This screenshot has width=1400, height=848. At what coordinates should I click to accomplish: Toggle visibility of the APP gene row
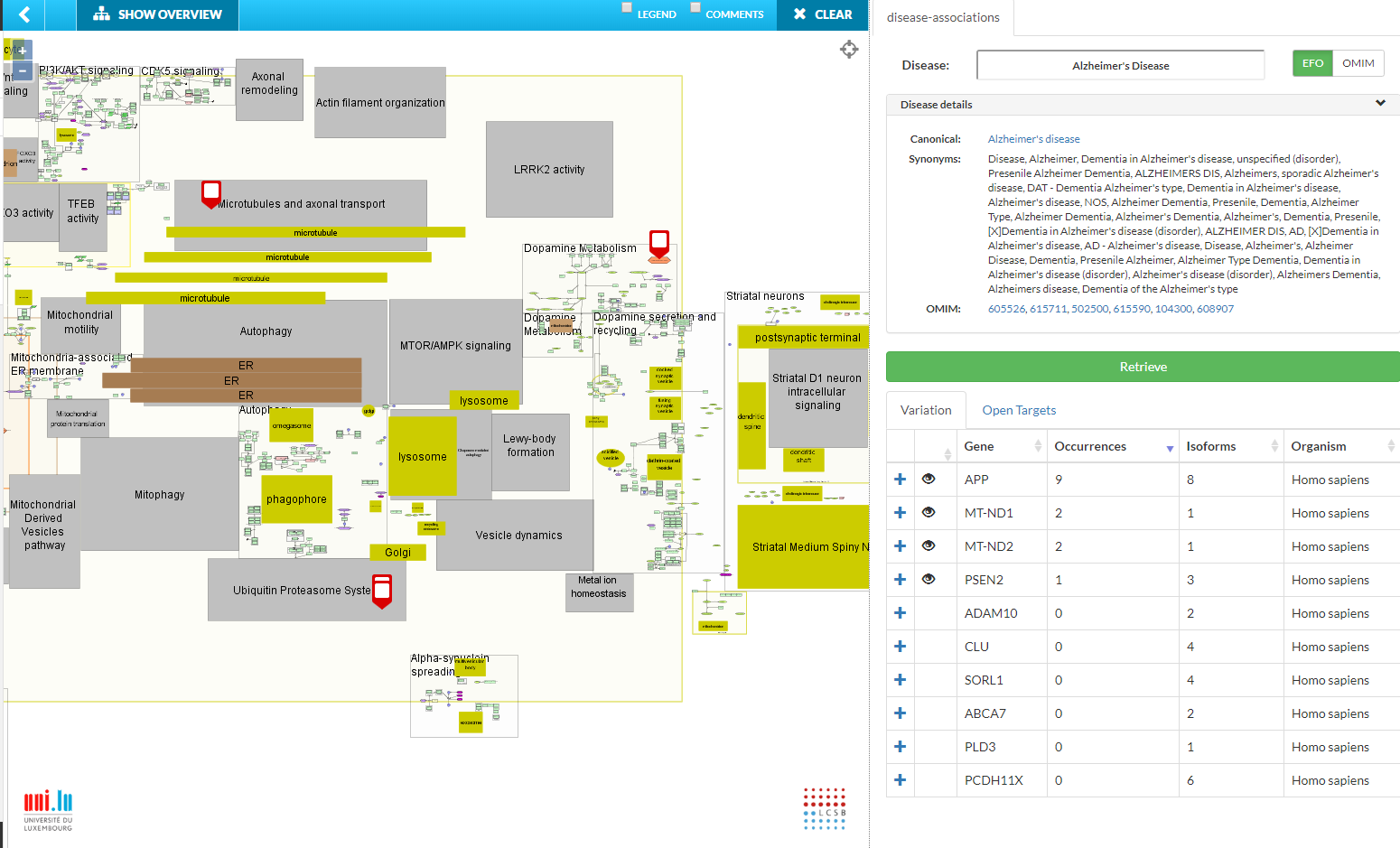928,479
